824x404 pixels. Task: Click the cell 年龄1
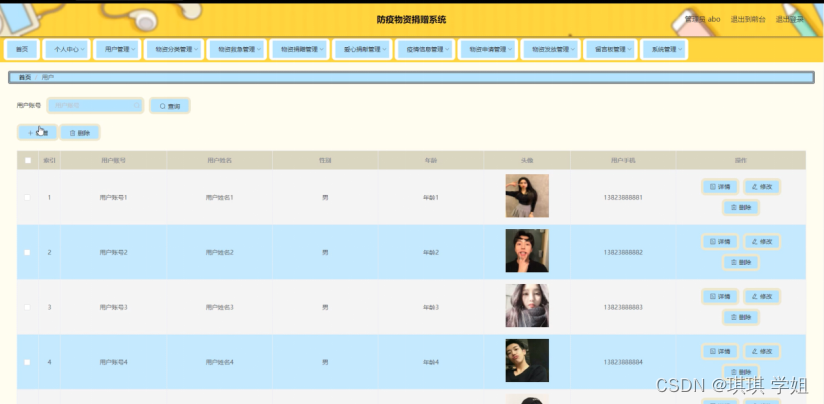[x=430, y=198]
